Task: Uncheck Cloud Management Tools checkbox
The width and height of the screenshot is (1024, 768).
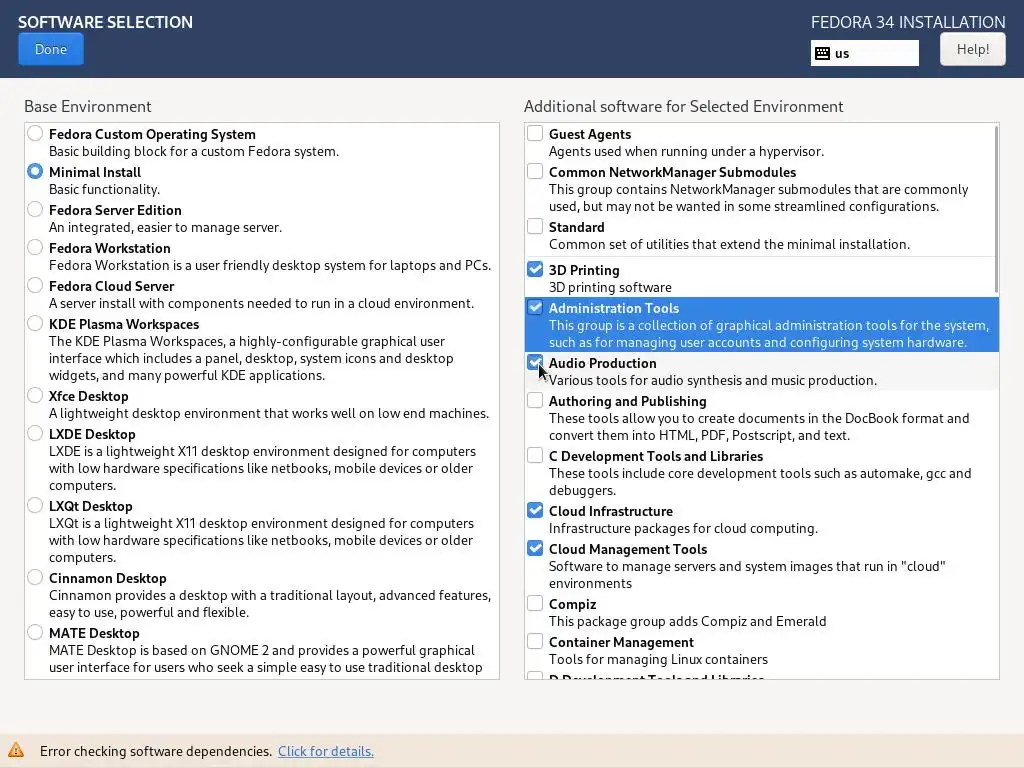Action: 535,548
